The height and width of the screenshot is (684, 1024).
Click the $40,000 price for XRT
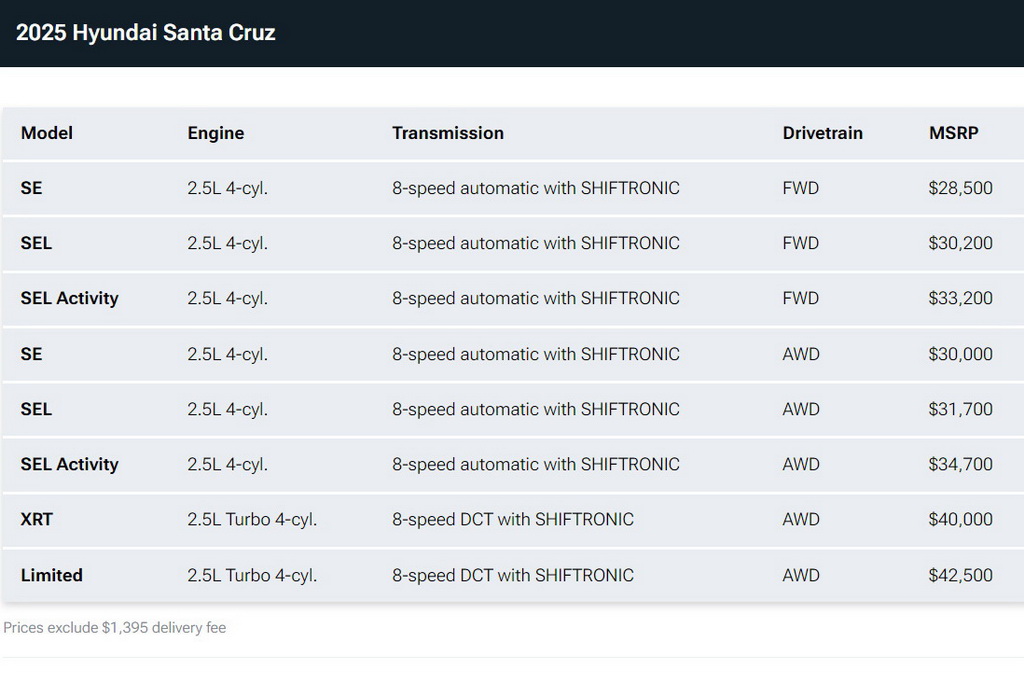pos(960,519)
